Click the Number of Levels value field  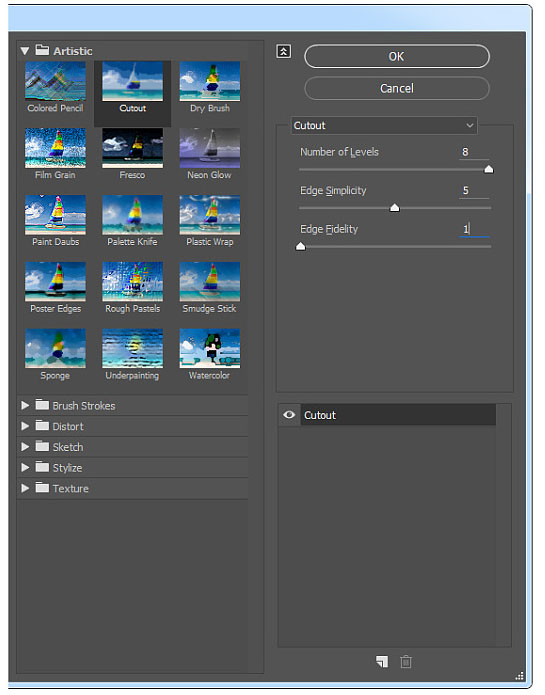click(474, 152)
